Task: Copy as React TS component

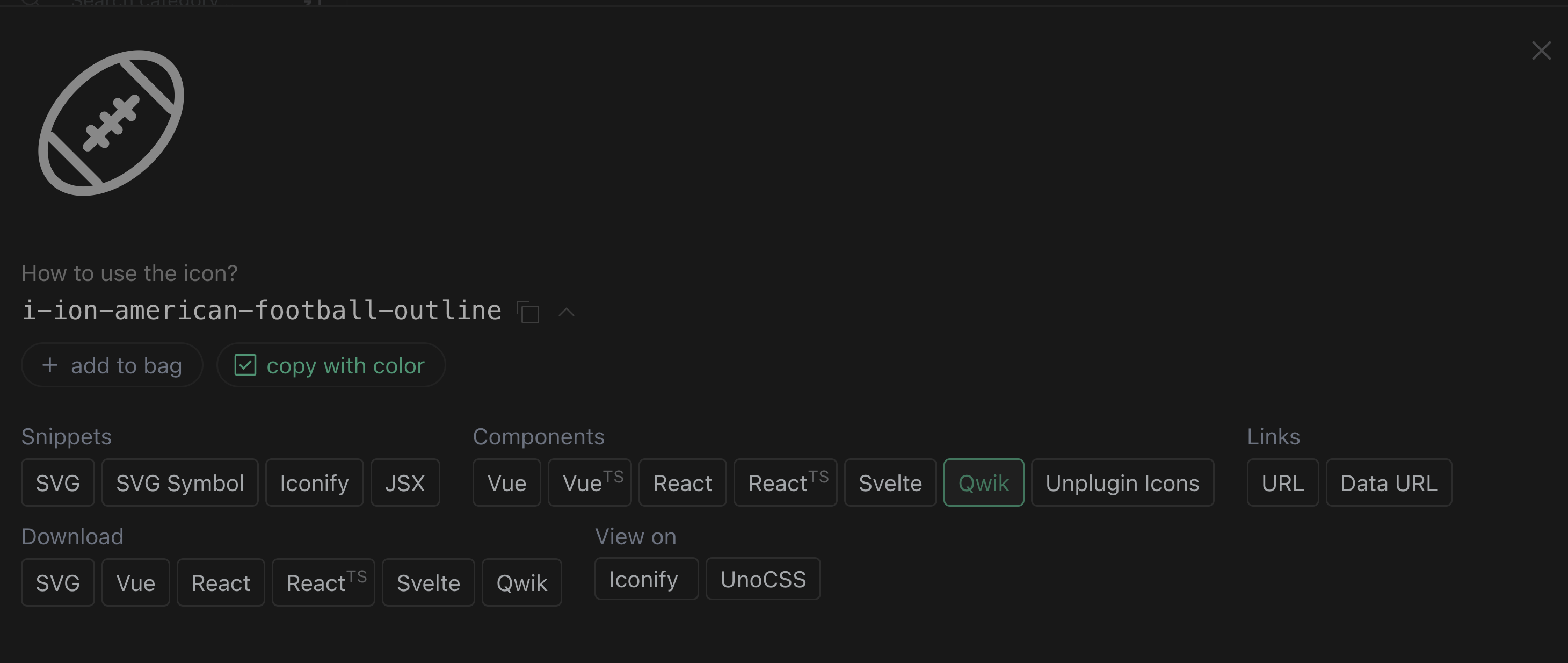Action: tap(785, 483)
